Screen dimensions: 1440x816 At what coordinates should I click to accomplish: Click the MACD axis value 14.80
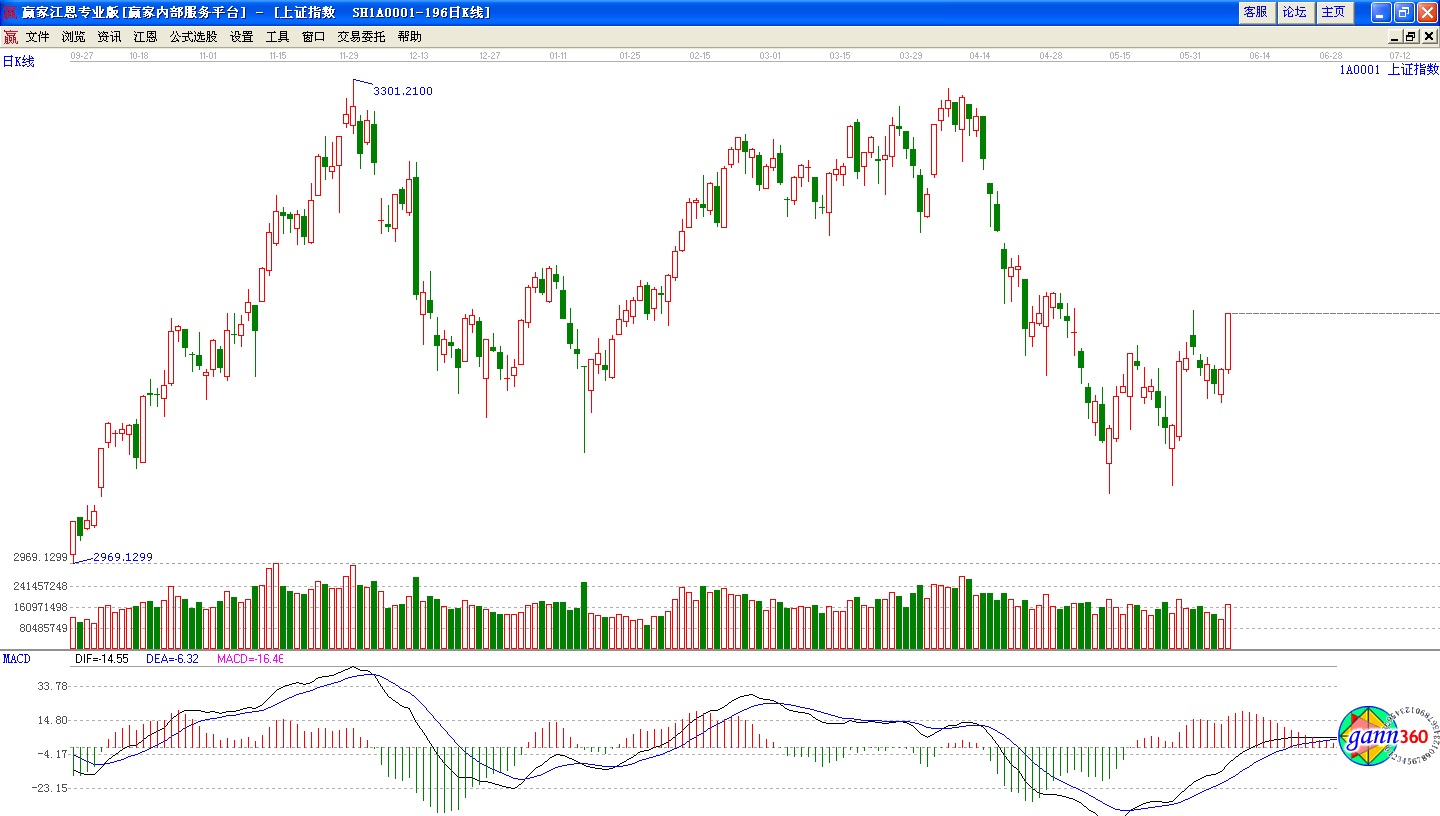51,720
